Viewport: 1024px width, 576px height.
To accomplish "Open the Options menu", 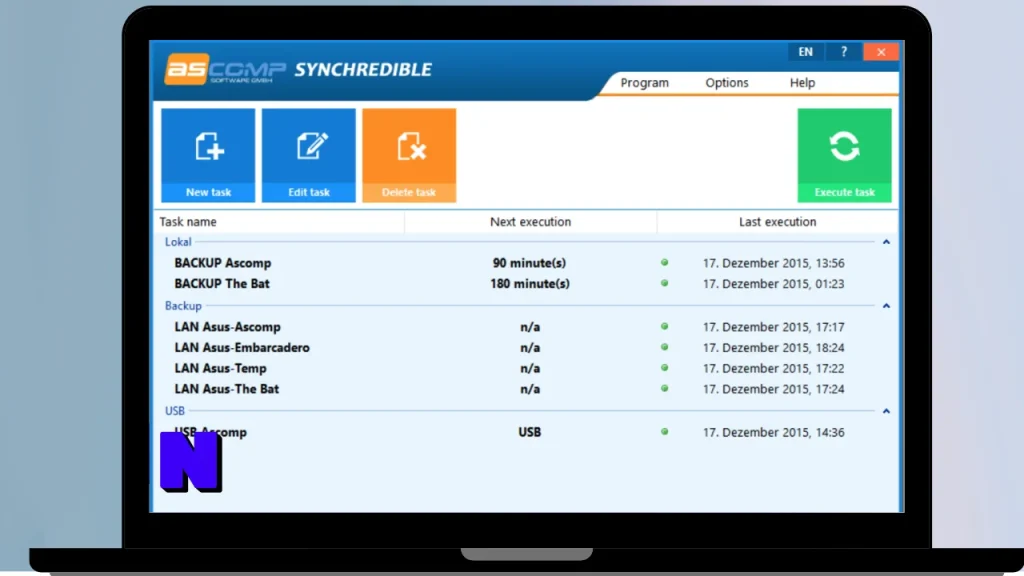I will pyautogui.click(x=727, y=83).
